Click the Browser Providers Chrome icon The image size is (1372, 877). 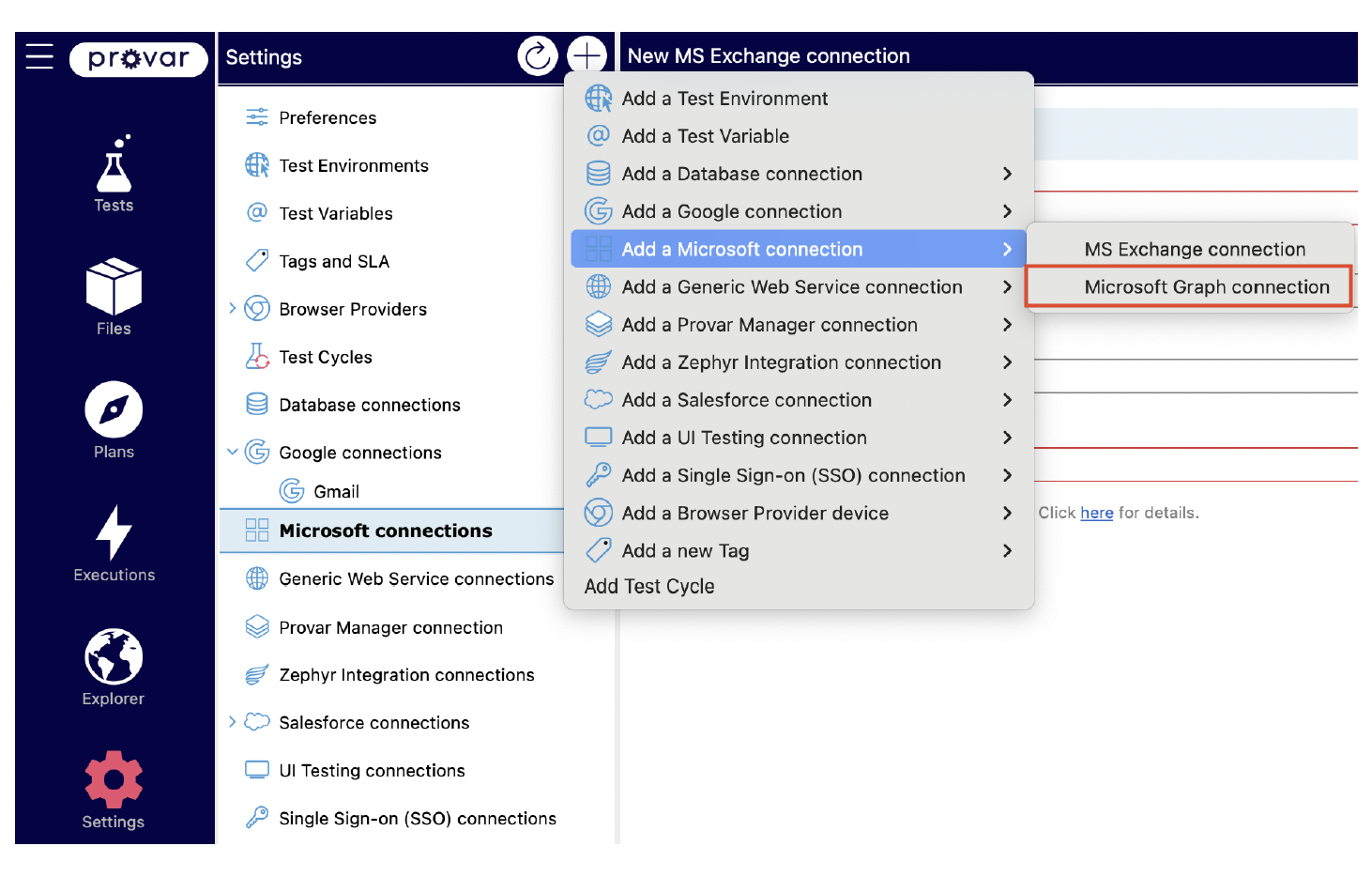(x=257, y=308)
